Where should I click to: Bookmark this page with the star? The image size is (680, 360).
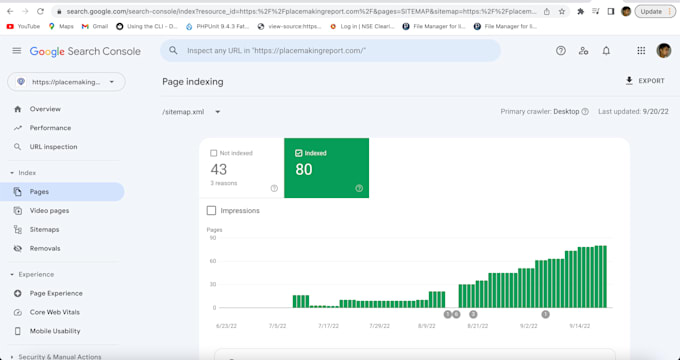[562, 12]
